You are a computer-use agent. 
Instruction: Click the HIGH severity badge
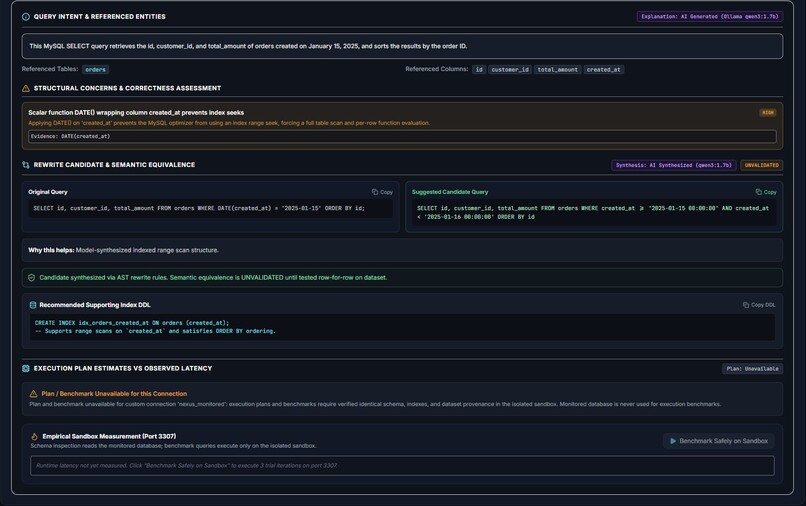coord(767,113)
